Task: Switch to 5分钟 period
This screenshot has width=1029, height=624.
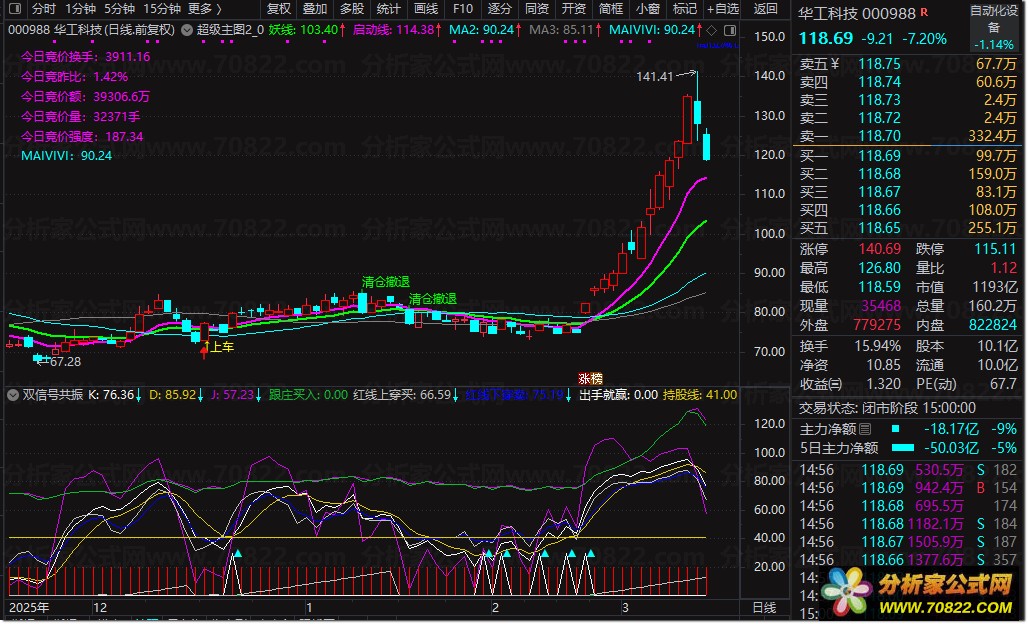Action: (119, 9)
